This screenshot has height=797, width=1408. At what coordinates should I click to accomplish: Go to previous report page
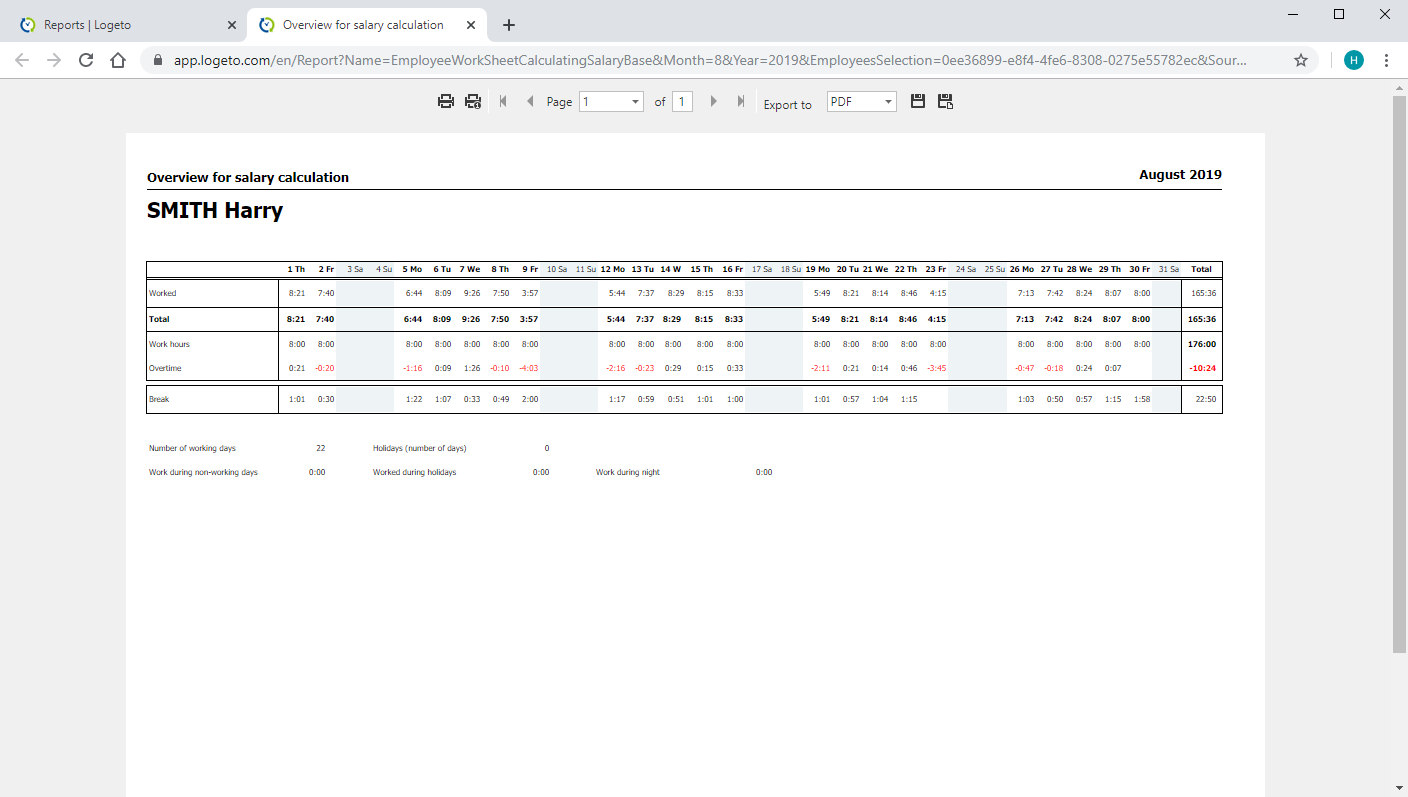(530, 101)
